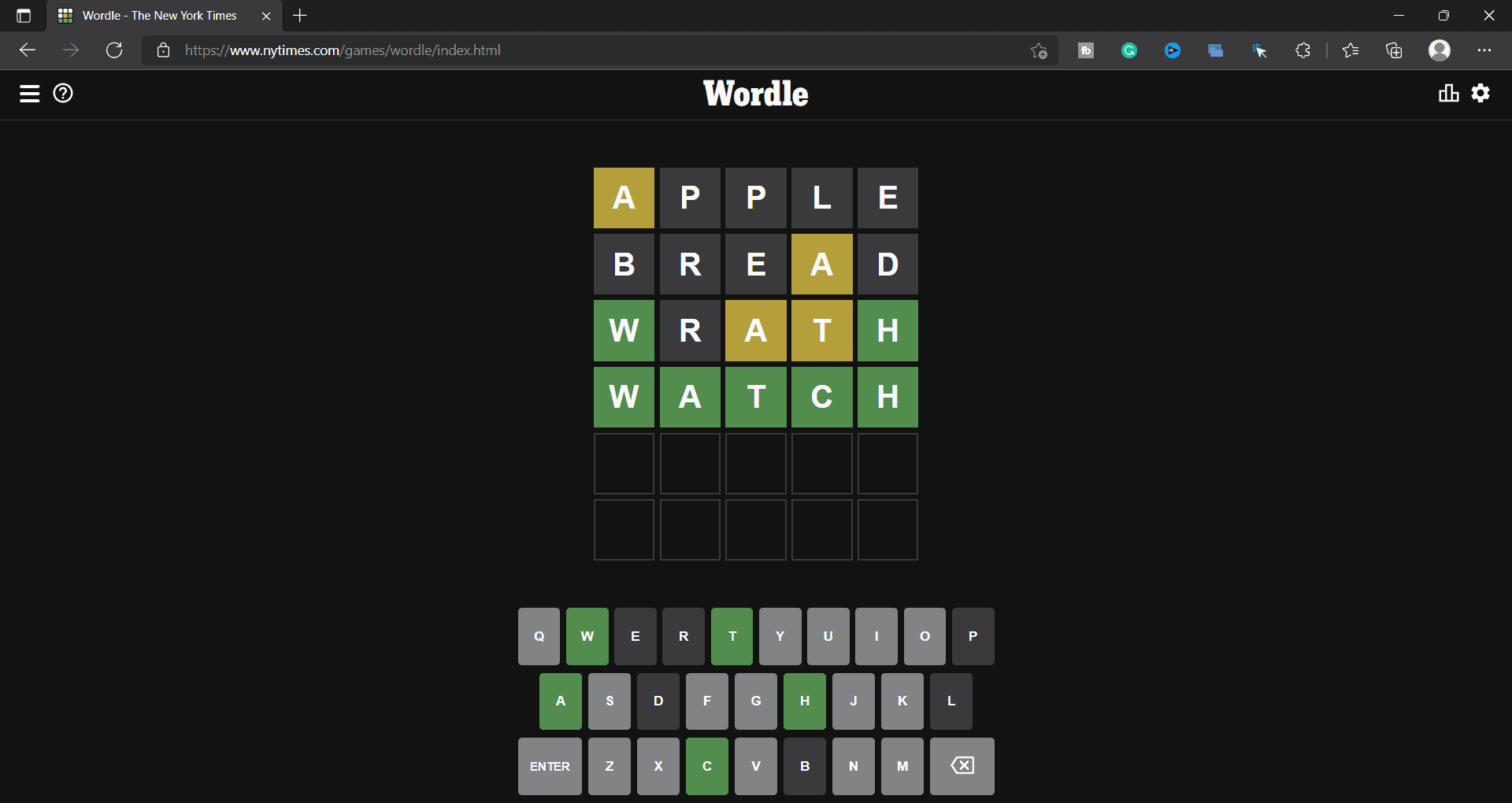Tap the K key on Wordle keyboard
The image size is (1512, 803).
[902, 701]
